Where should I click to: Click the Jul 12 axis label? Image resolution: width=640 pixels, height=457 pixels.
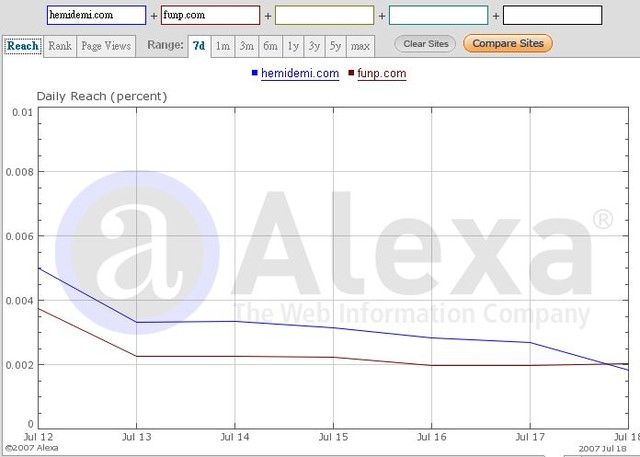[x=38, y=437]
